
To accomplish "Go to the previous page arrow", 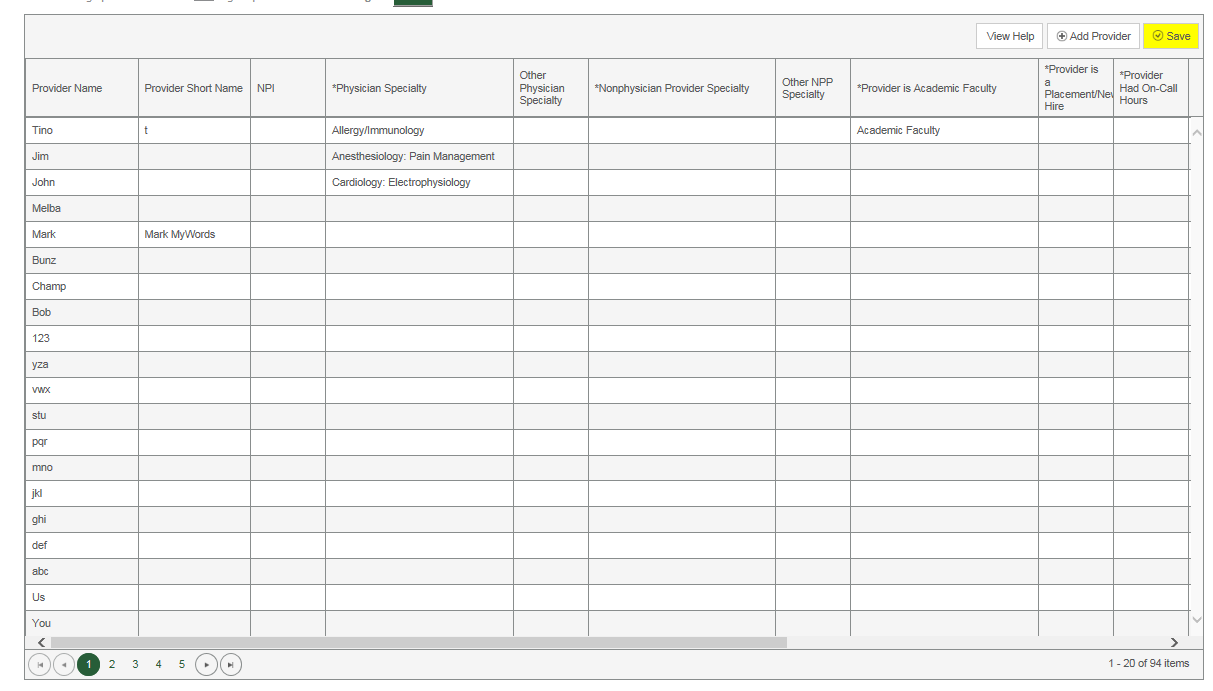I will click(64, 664).
